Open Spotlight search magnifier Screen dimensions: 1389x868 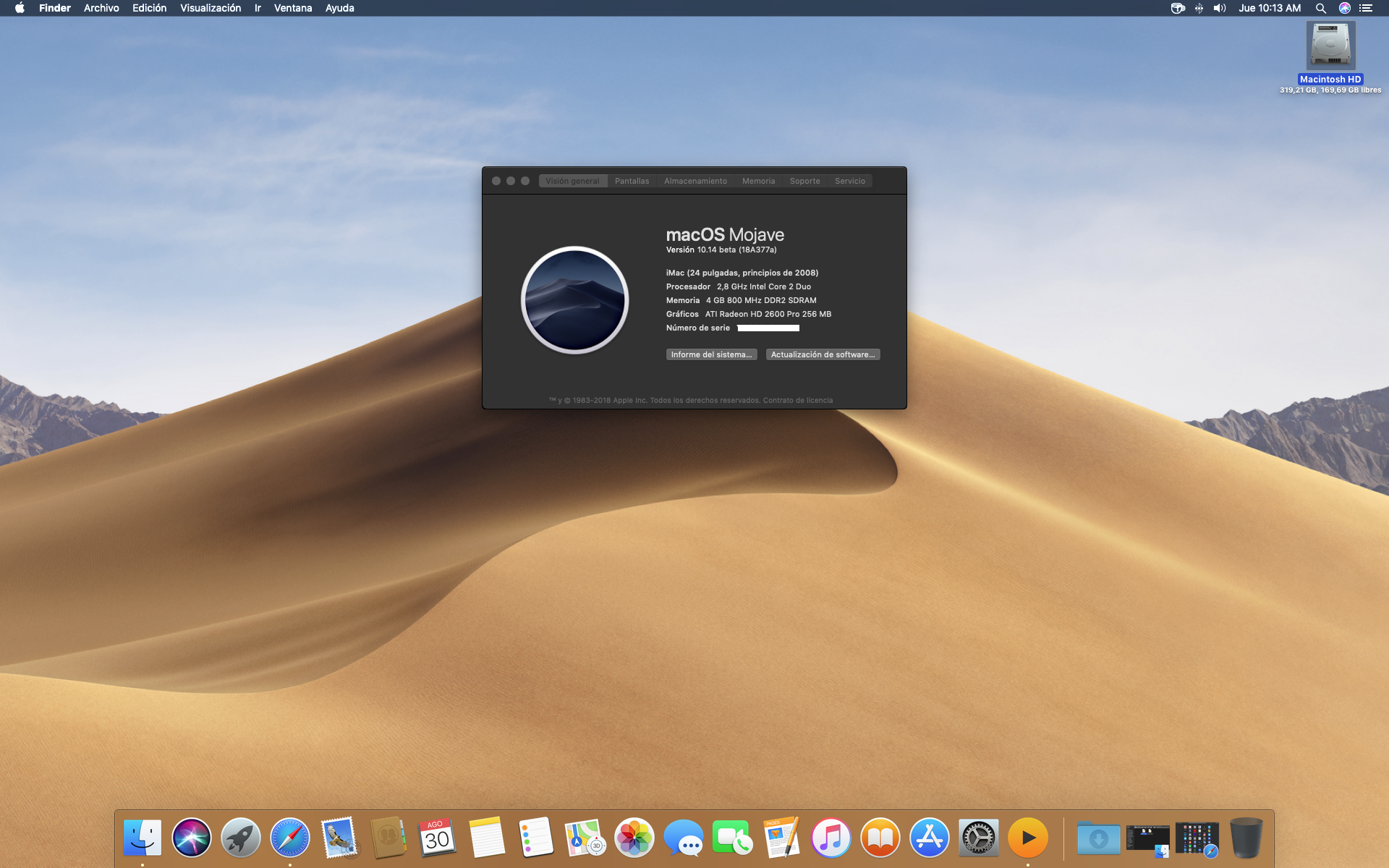[1320, 8]
